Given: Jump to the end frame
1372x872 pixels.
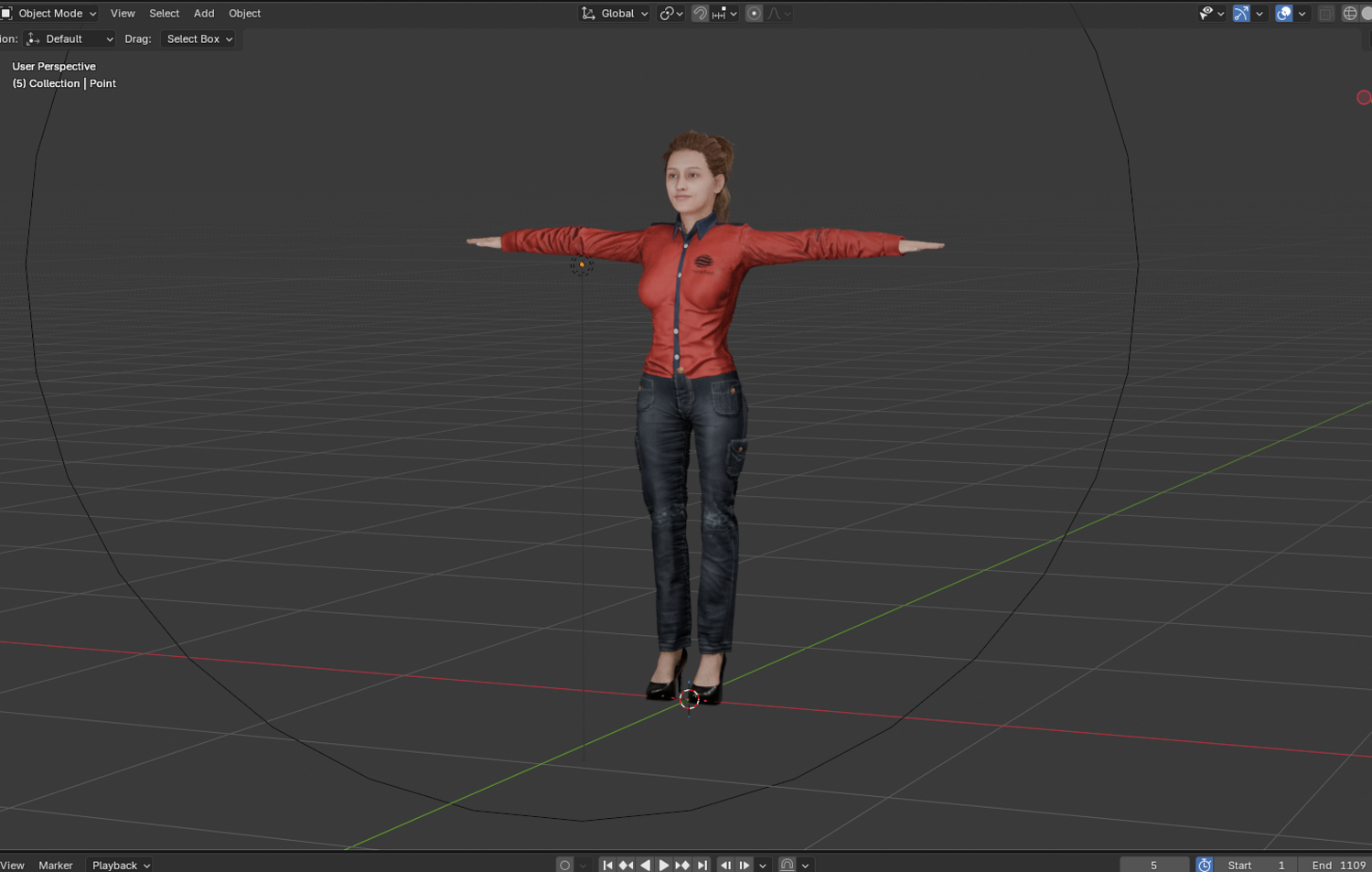Looking at the screenshot, I should point(702,865).
